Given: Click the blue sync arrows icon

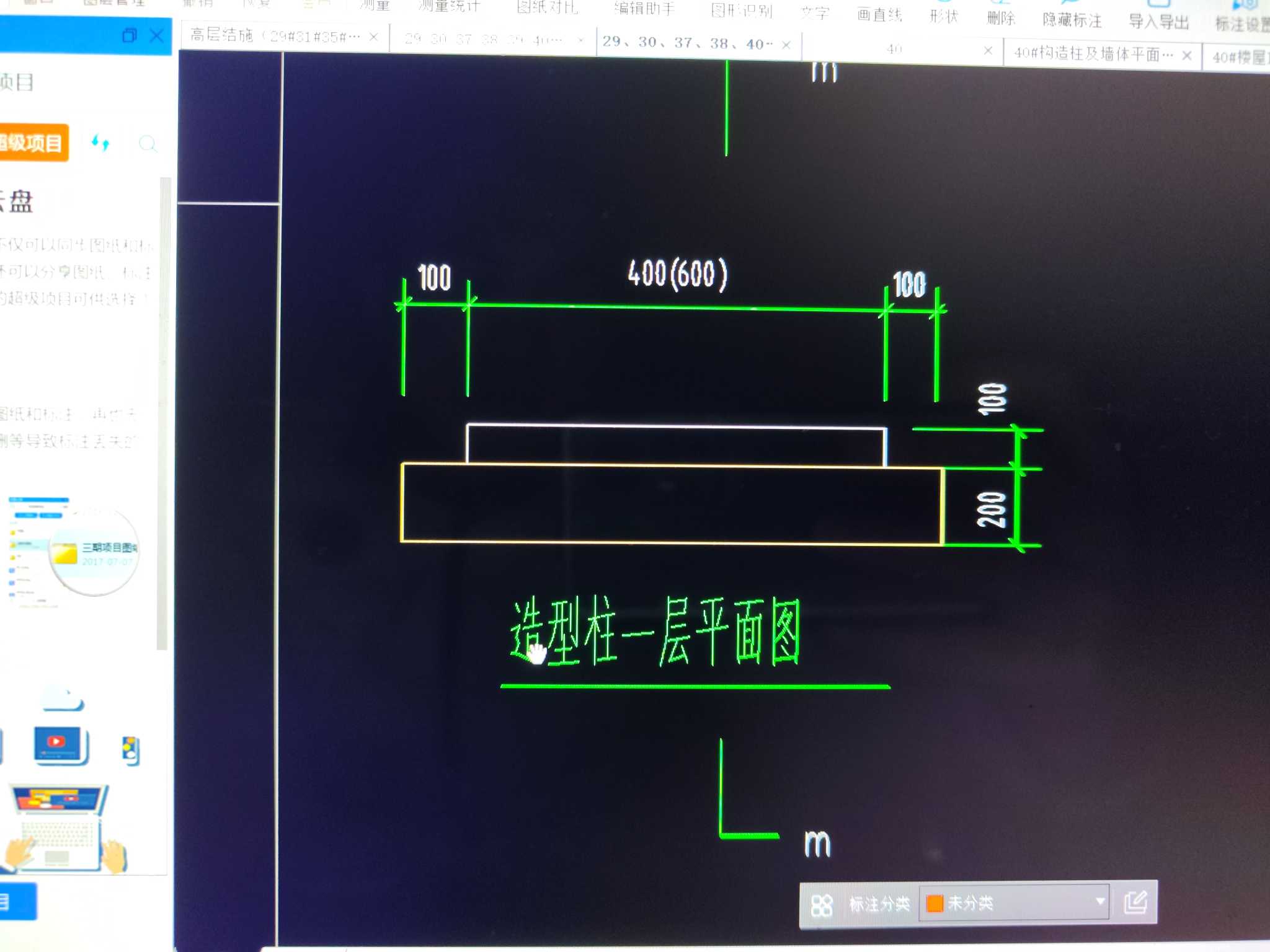Looking at the screenshot, I should pyautogui.click(x=100, y=143).
